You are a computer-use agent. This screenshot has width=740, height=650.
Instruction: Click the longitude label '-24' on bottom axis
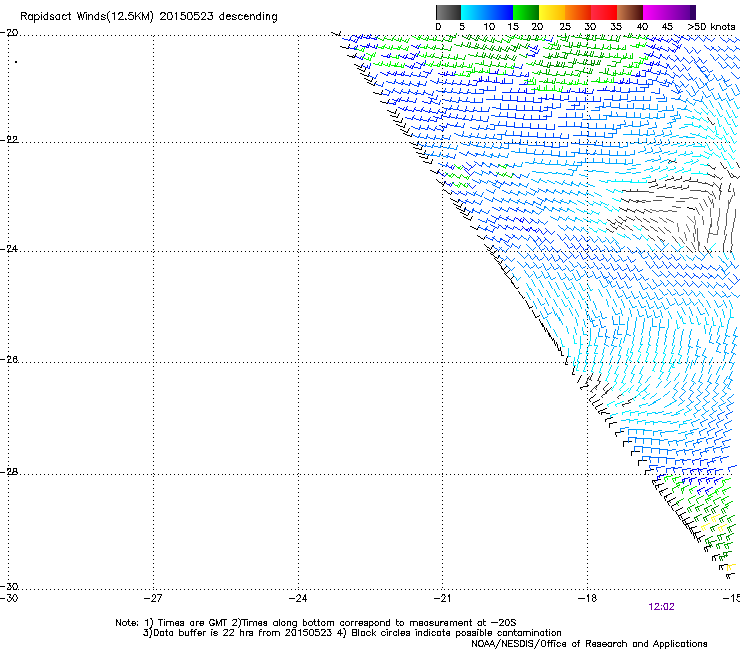pos(298,599)
